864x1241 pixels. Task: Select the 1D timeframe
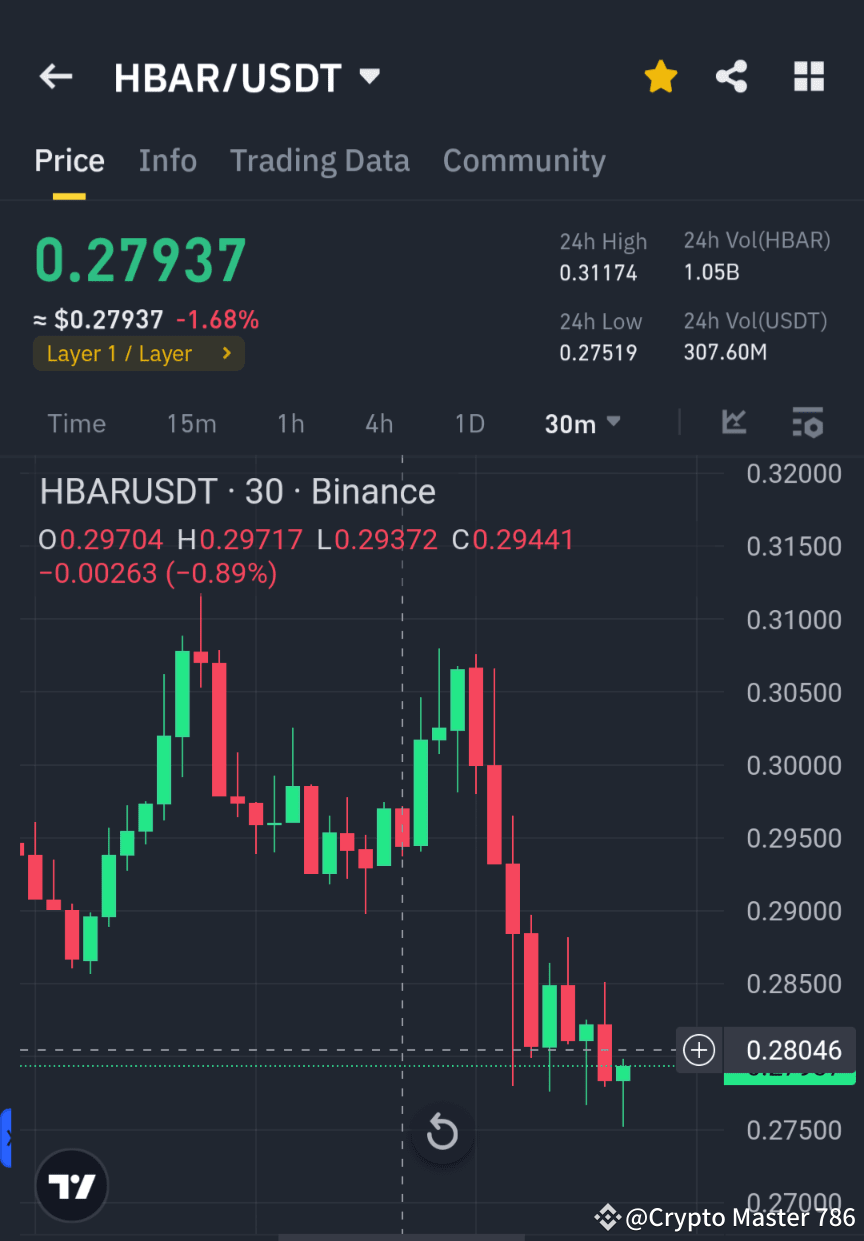(x=469, y=423)
